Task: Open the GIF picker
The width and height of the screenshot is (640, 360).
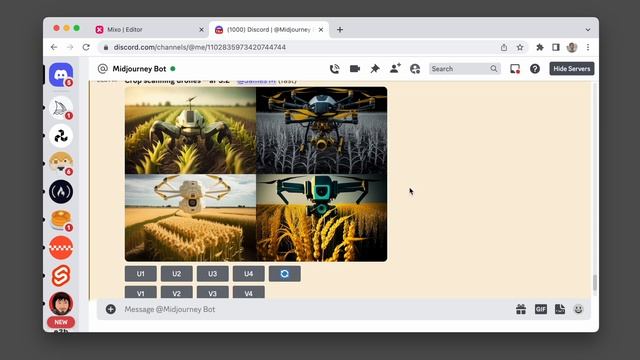Action: (x=540, y=309)
